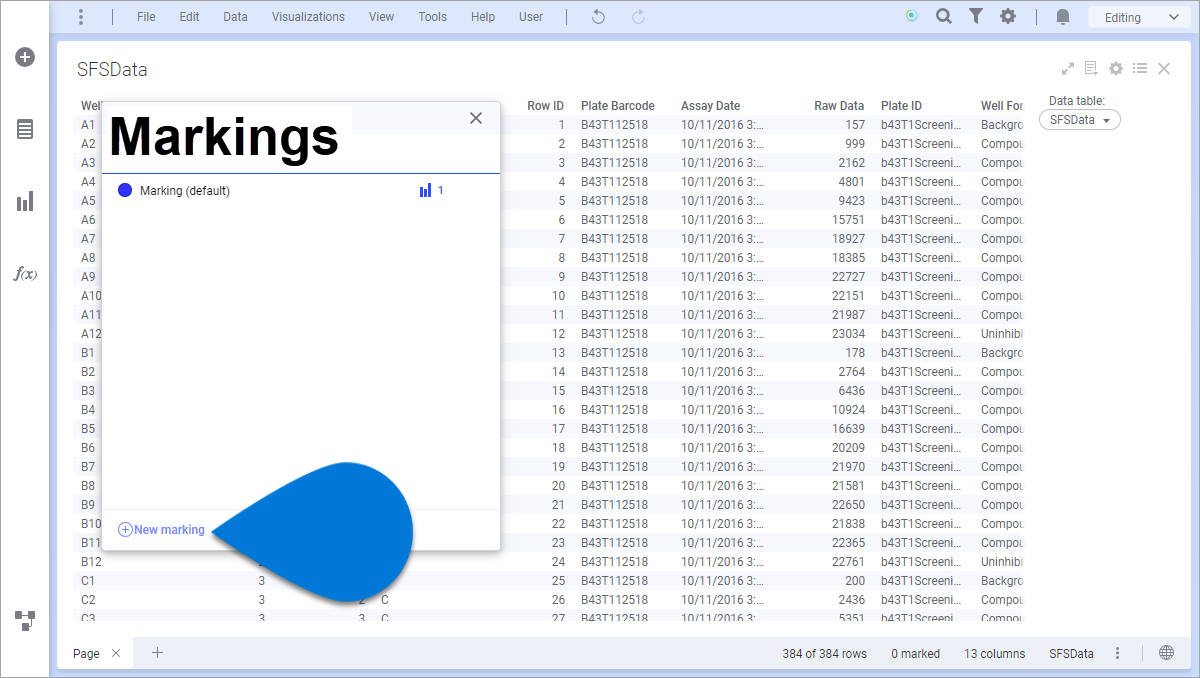Open the data canvas icon in sidebar
The width and height of the screenshot is (1200, 678).
(x=25, y=620)
